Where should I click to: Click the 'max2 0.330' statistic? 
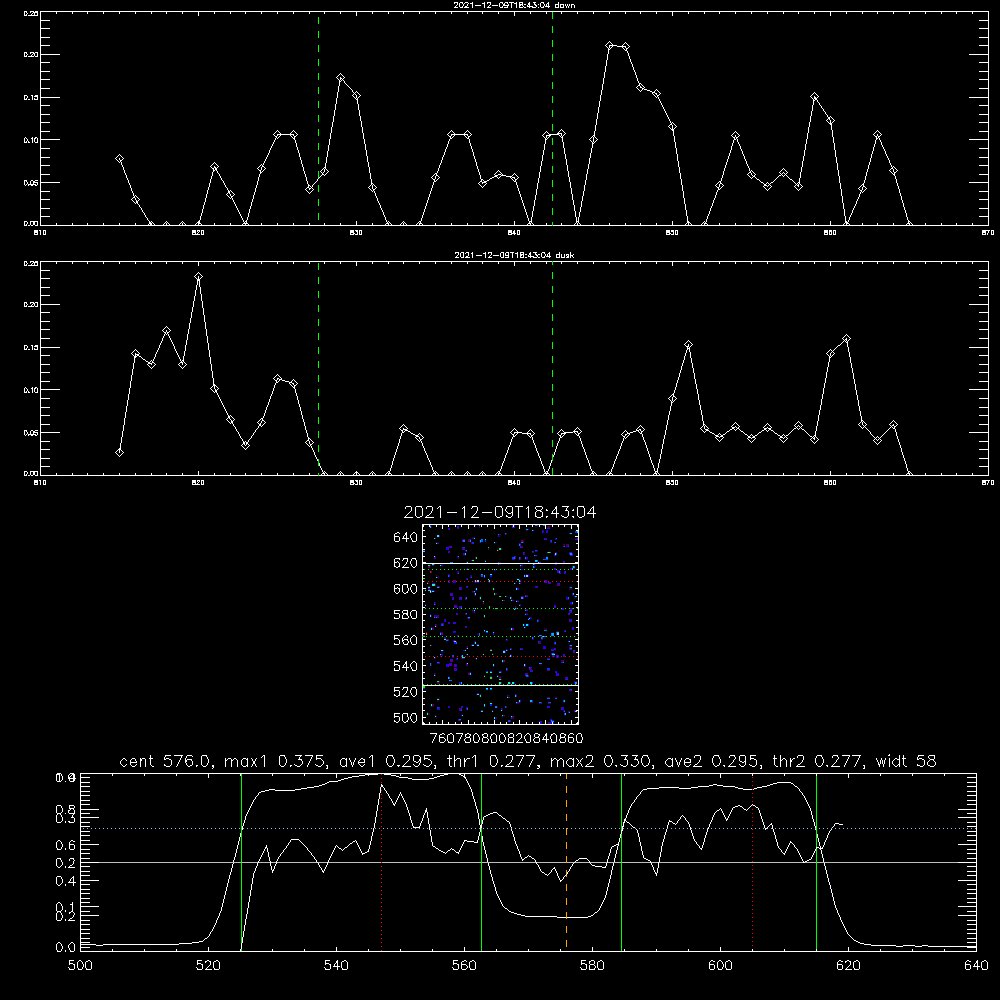[x=599, y=761]
